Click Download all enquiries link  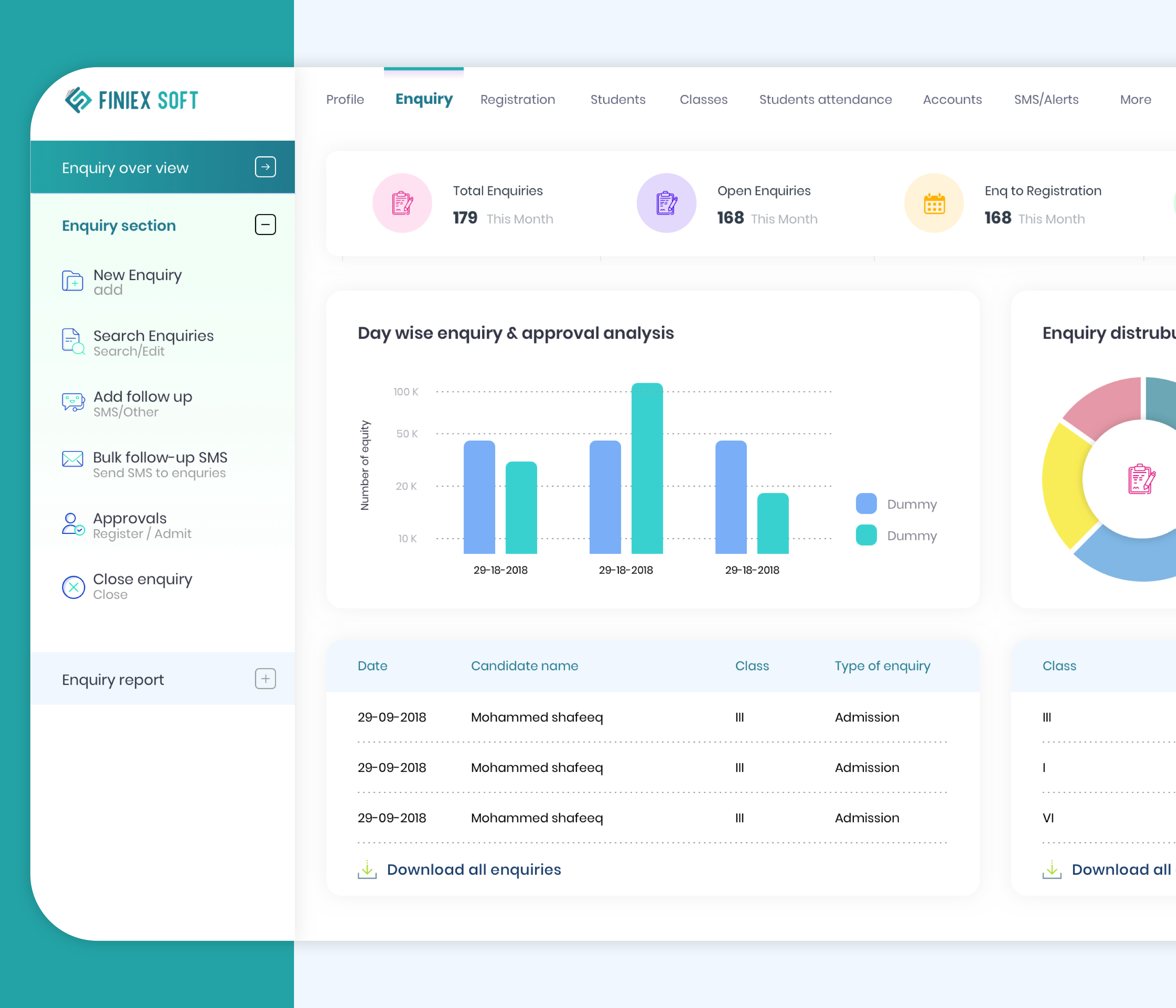click(x=473, y=869)
